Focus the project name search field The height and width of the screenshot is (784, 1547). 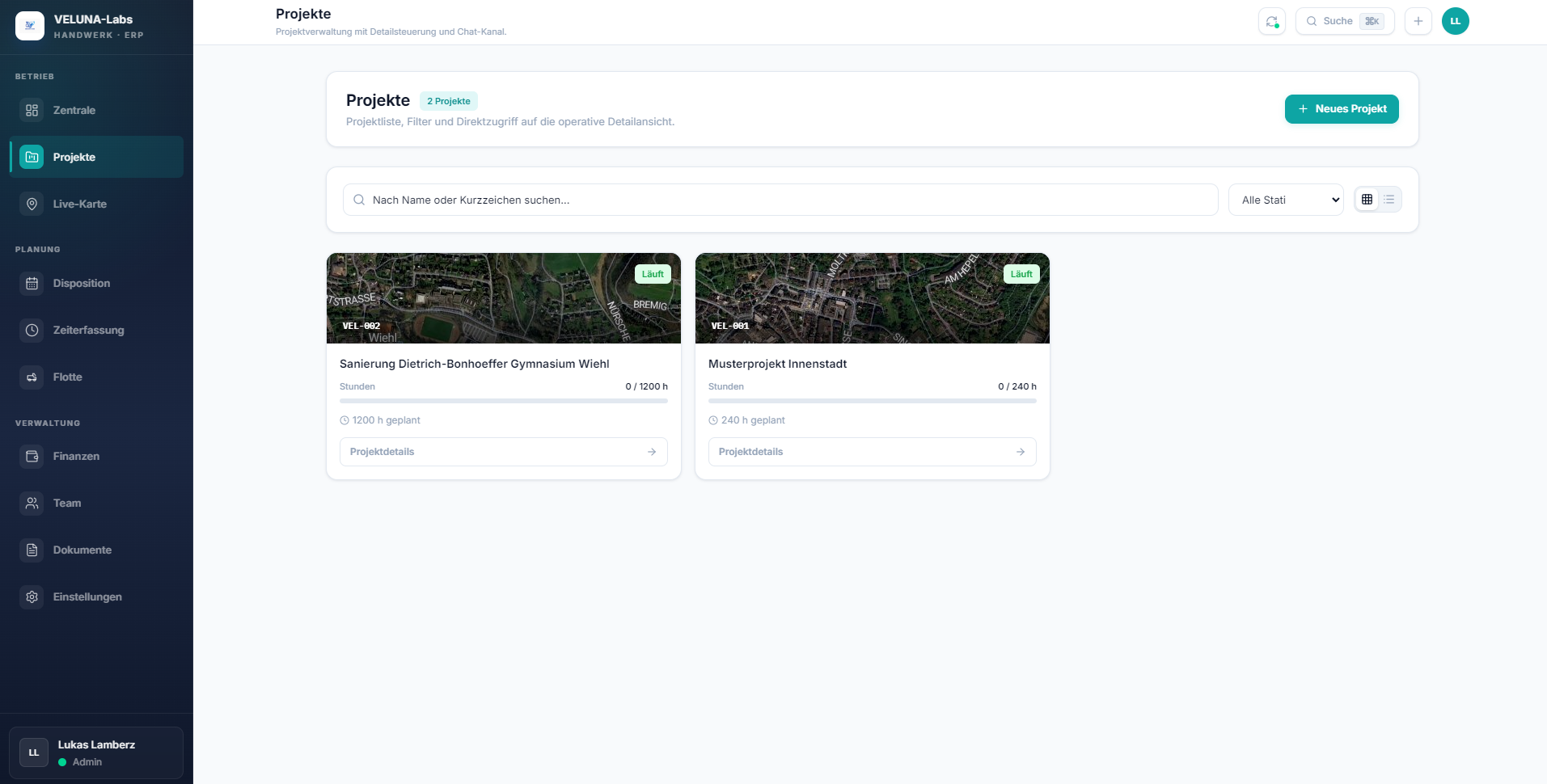[x=780, y=200]
